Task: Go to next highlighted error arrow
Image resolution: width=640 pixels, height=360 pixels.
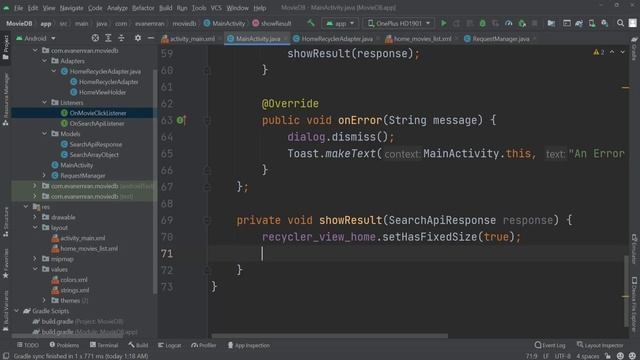Action: tap(622, 52)
